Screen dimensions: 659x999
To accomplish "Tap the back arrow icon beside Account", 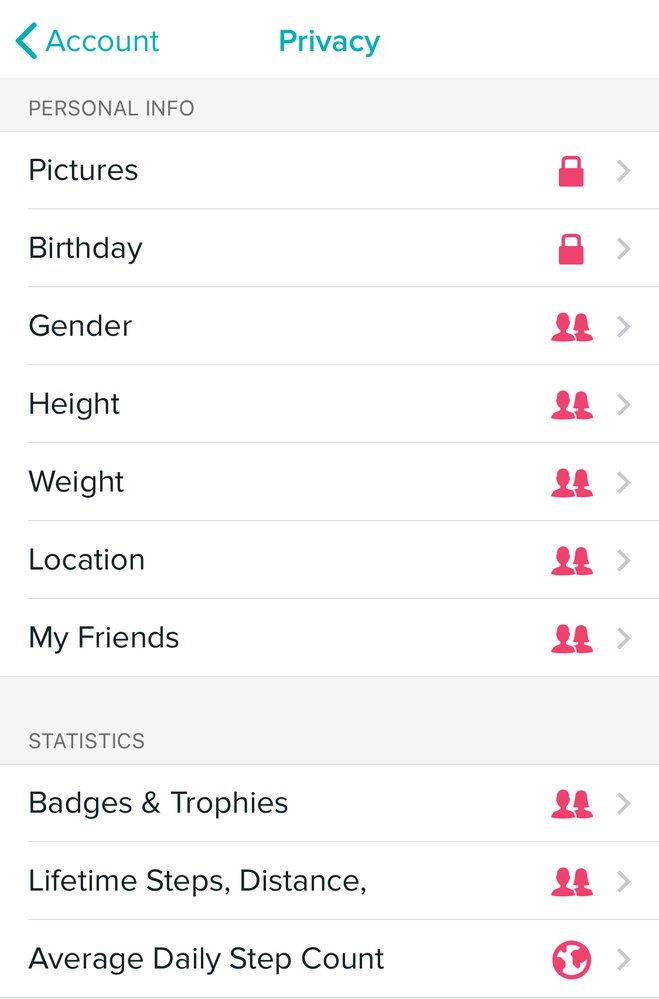I will coord(27,42).
